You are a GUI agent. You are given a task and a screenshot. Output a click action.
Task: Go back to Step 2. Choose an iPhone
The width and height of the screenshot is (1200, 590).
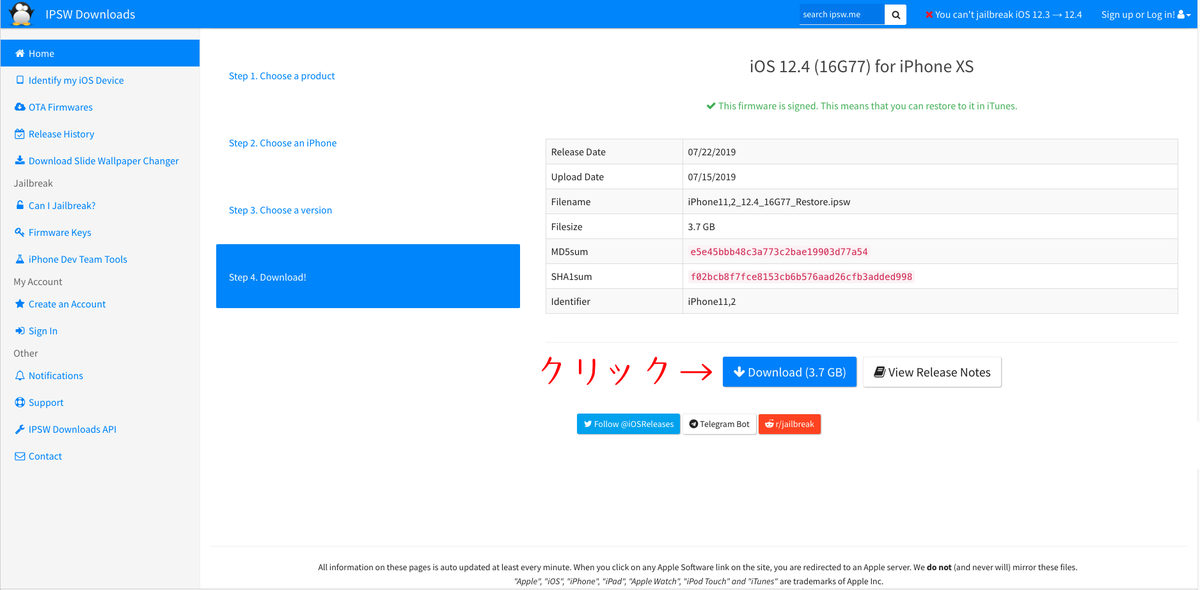pos(281,143)
